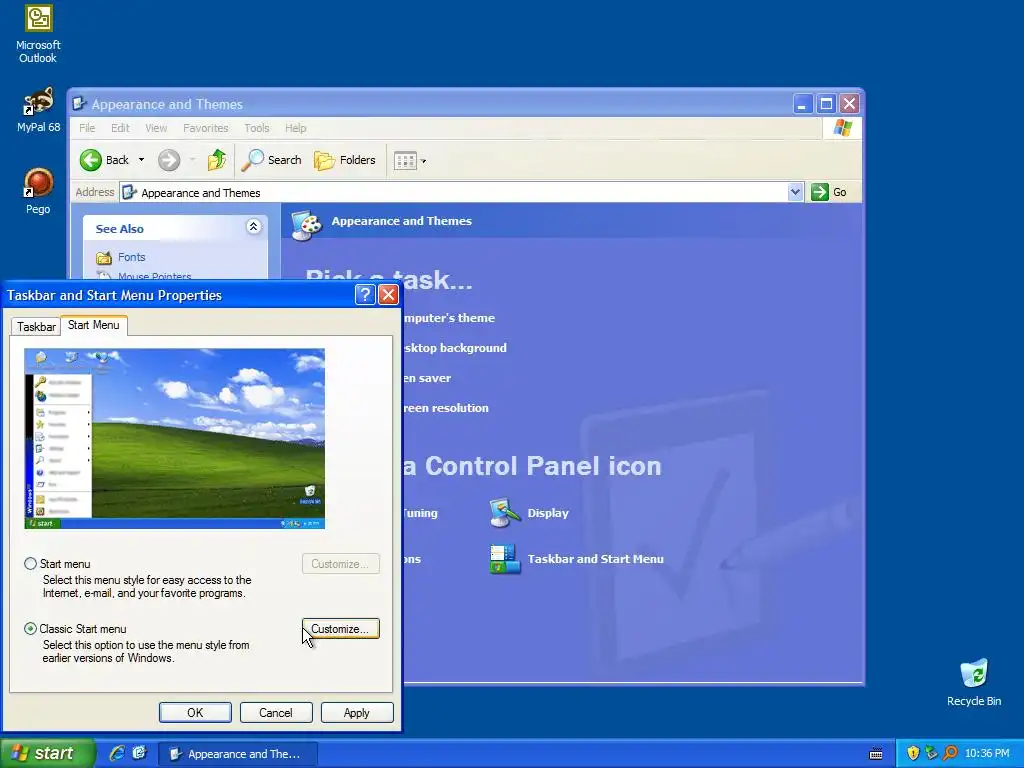Open the desktop background task link

click(x=455, y=348)
